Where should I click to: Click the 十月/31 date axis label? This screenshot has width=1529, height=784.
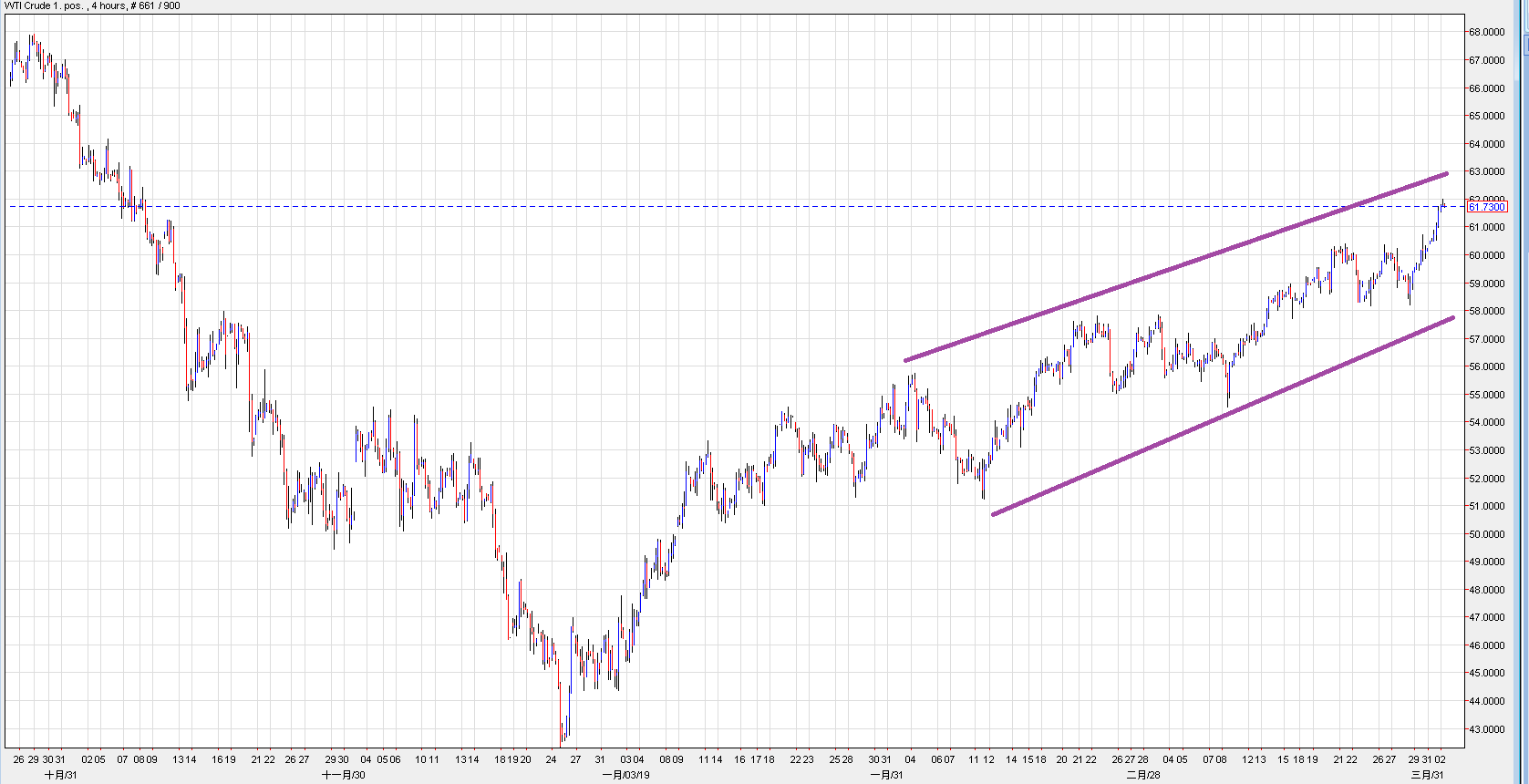coord(61,775)
